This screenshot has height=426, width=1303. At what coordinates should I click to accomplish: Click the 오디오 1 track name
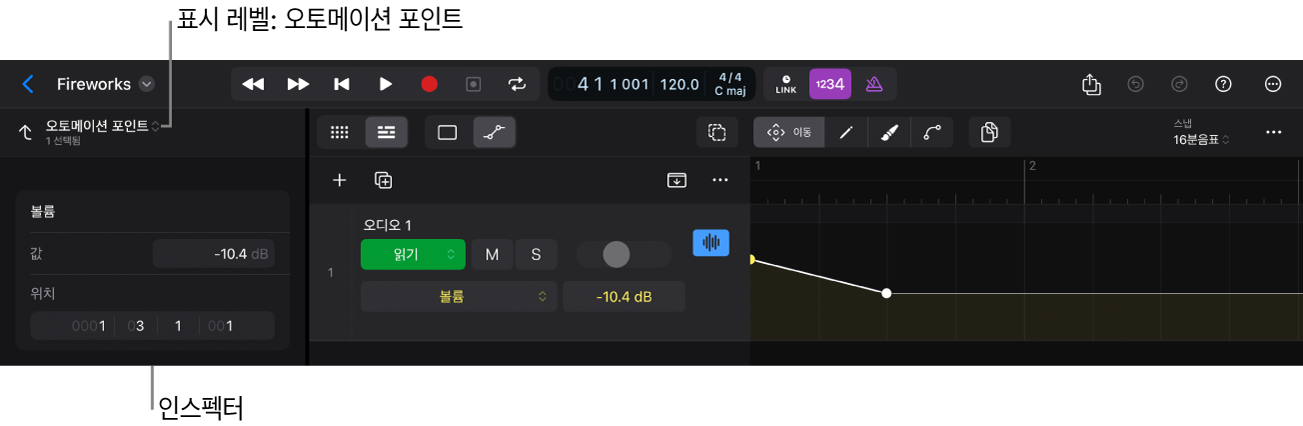point(388,225)
